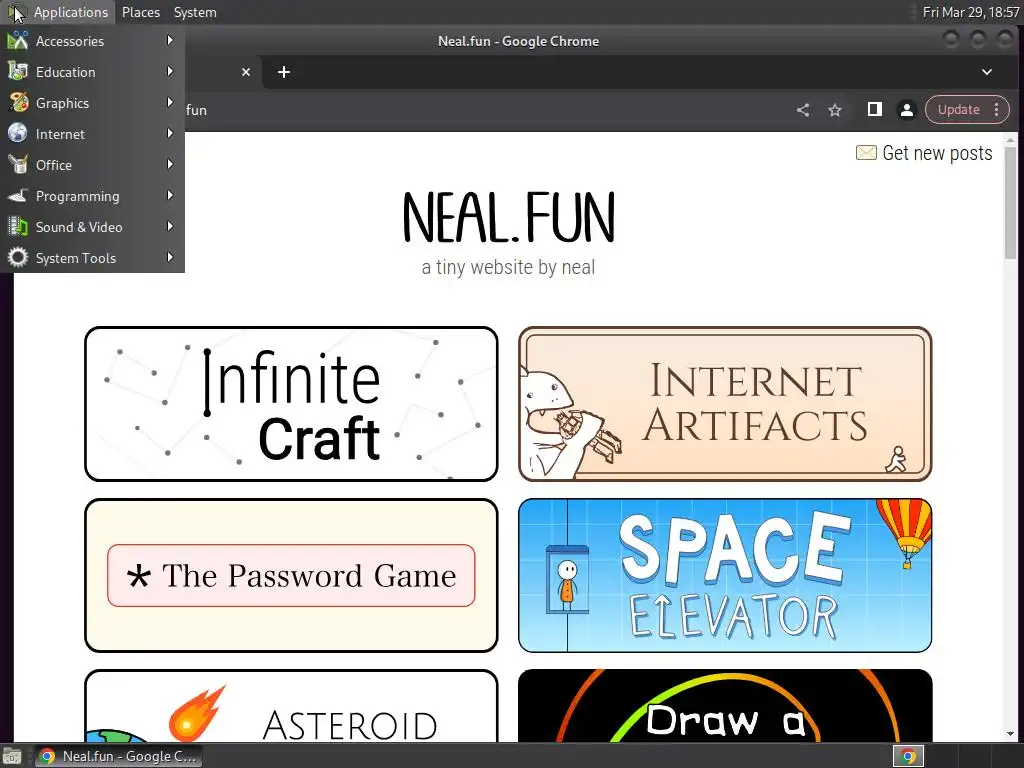Click the Office category icon
The image size is (1024, 768).
(x=18, y=165)
